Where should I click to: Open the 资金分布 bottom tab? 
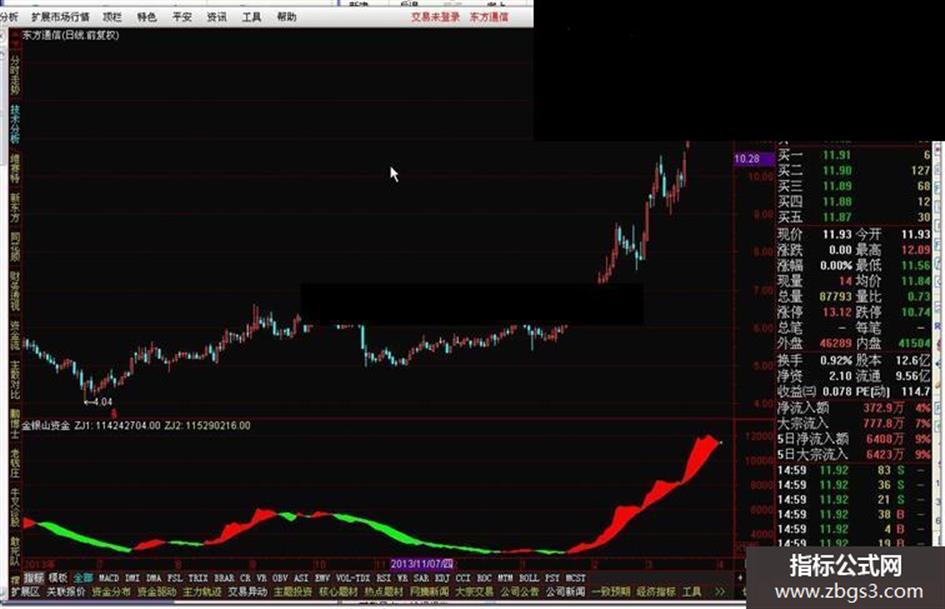[x=111, y=592]
